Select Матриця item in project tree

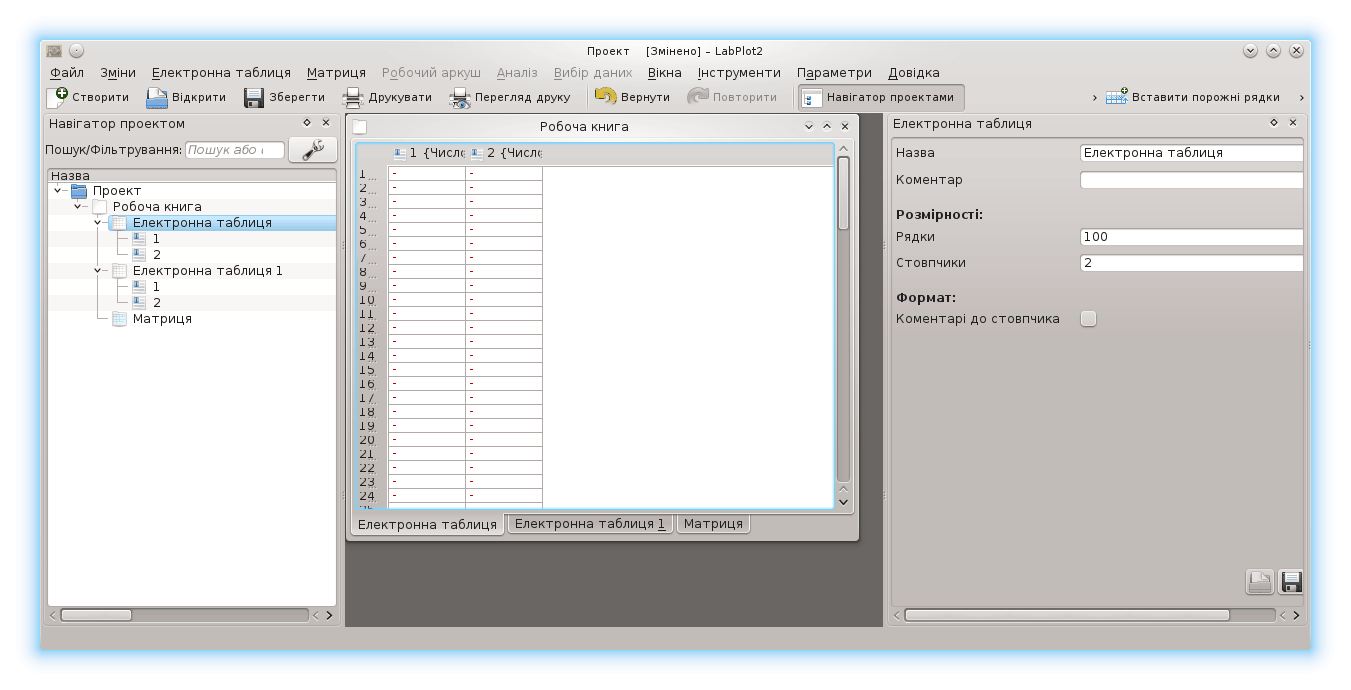[162, 319]
